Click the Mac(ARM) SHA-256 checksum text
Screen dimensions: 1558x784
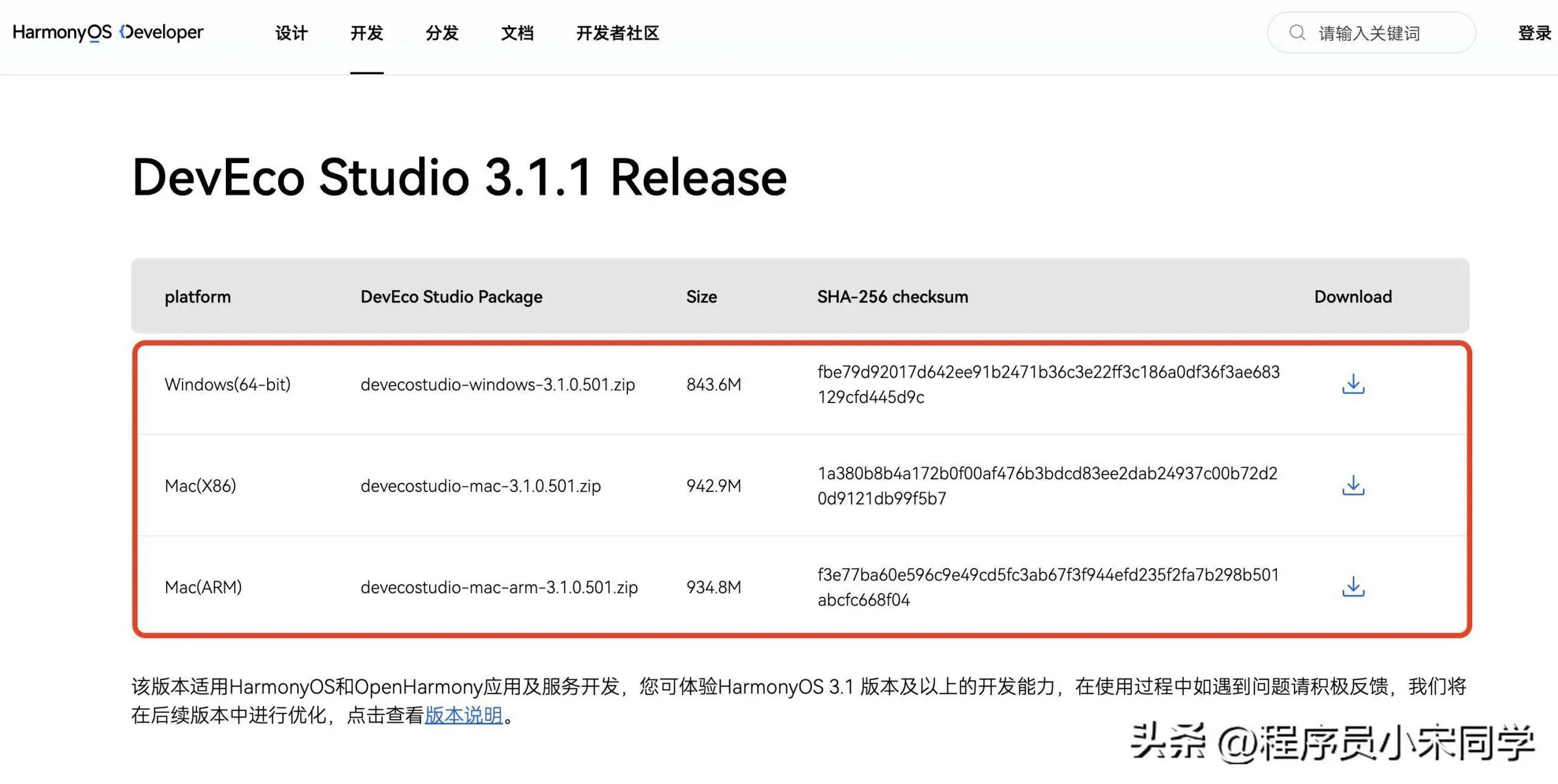pyautogui.click(x=1048, y=587)
